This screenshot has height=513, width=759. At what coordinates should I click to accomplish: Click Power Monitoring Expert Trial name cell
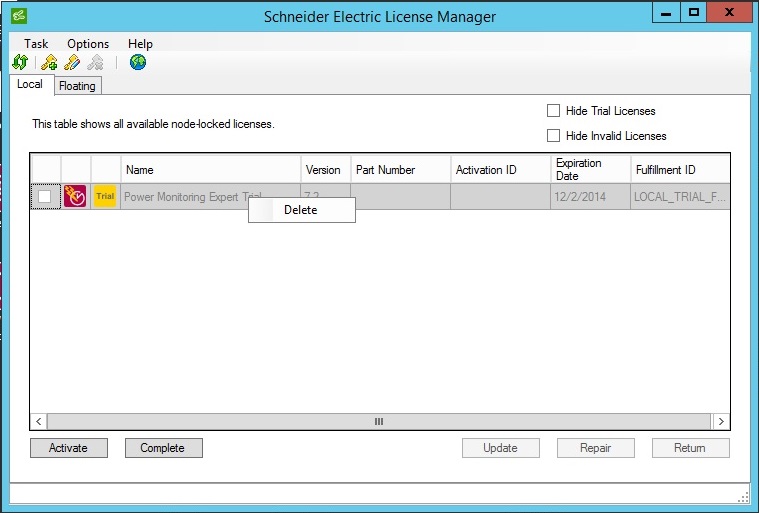click(211, 196)
